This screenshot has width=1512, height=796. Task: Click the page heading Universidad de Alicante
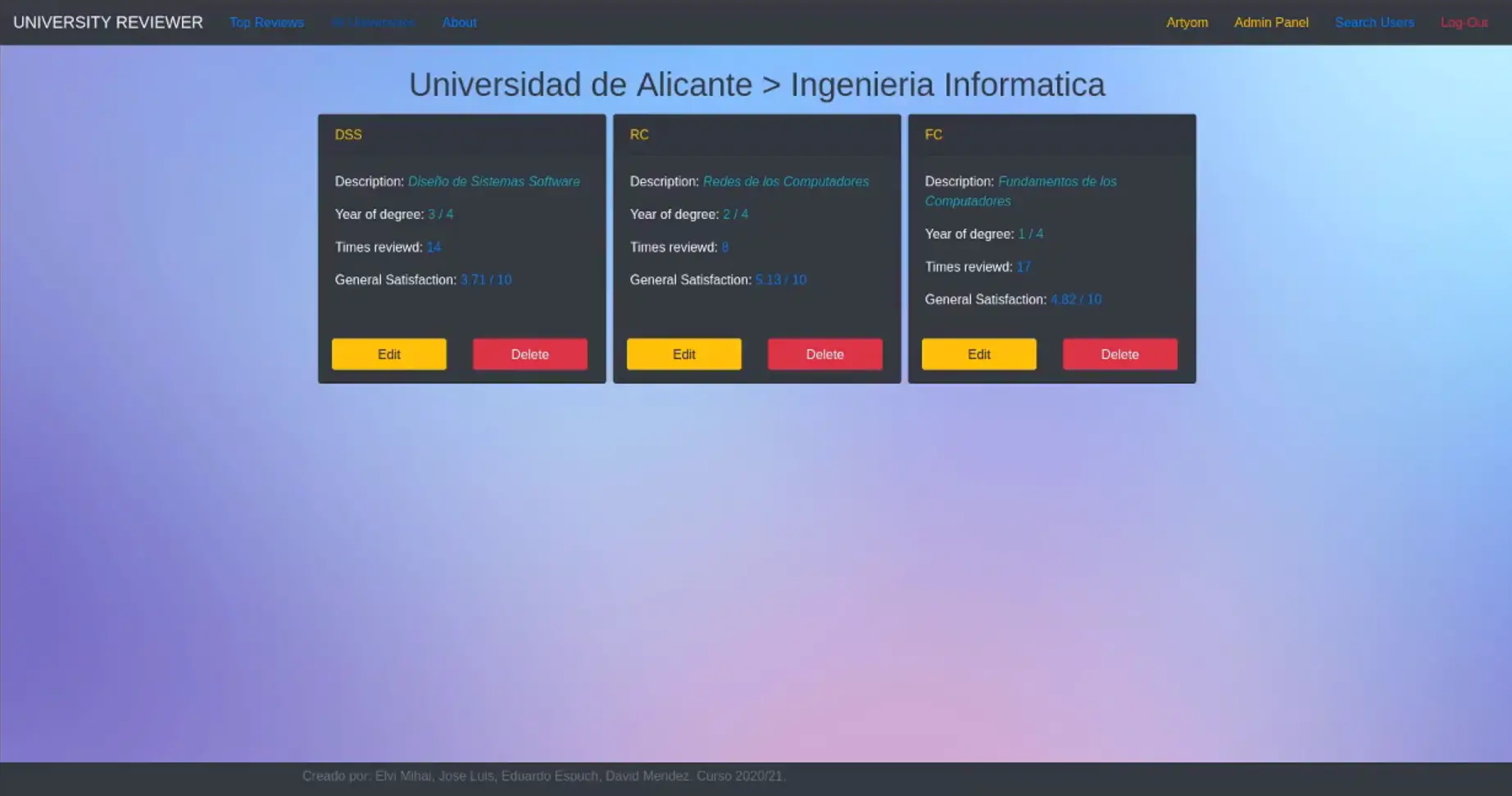[x=580, y=84]
